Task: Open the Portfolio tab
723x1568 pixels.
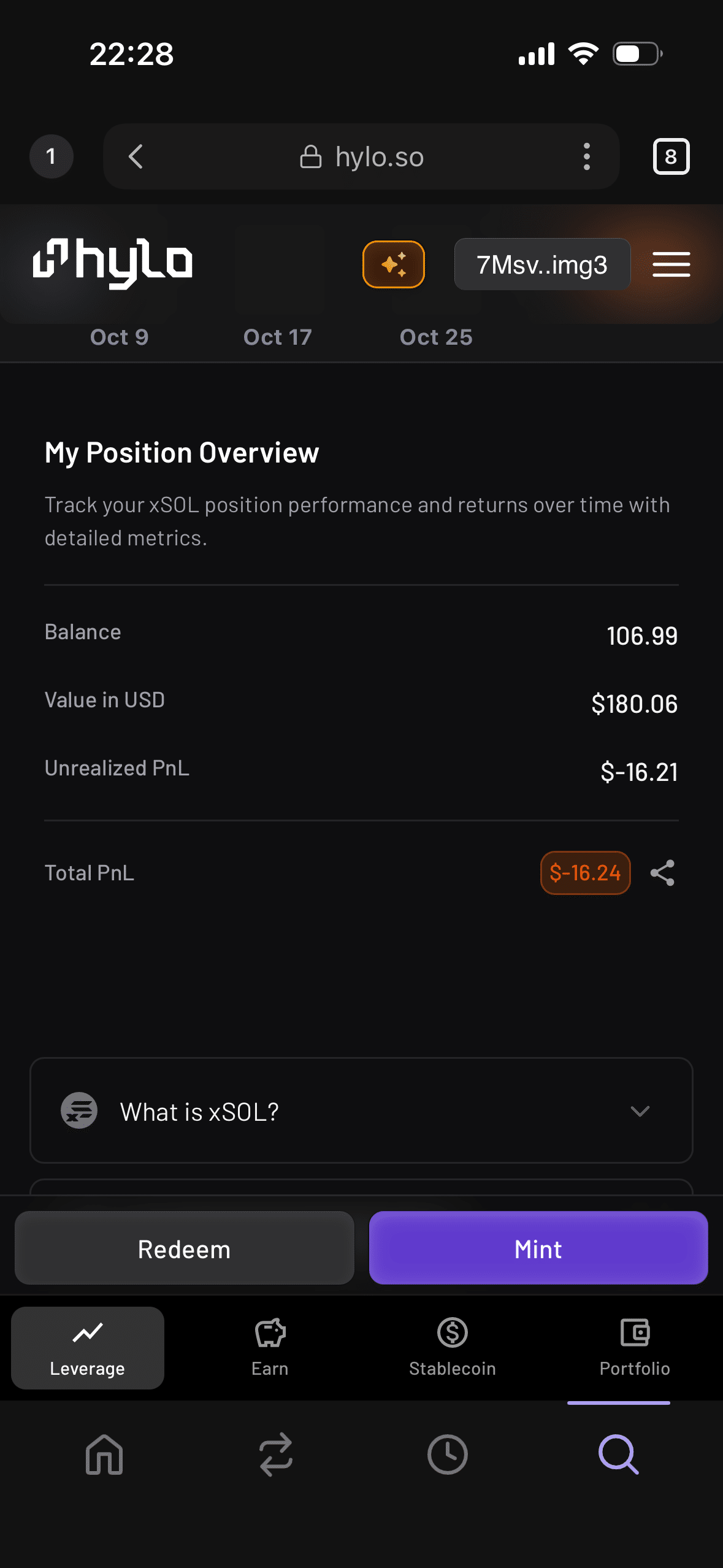Action: [635, 1347]
